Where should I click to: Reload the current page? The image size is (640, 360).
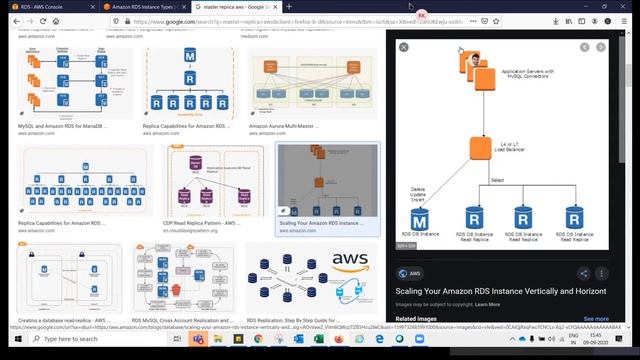pyautogui.click(x=43, y=21)
